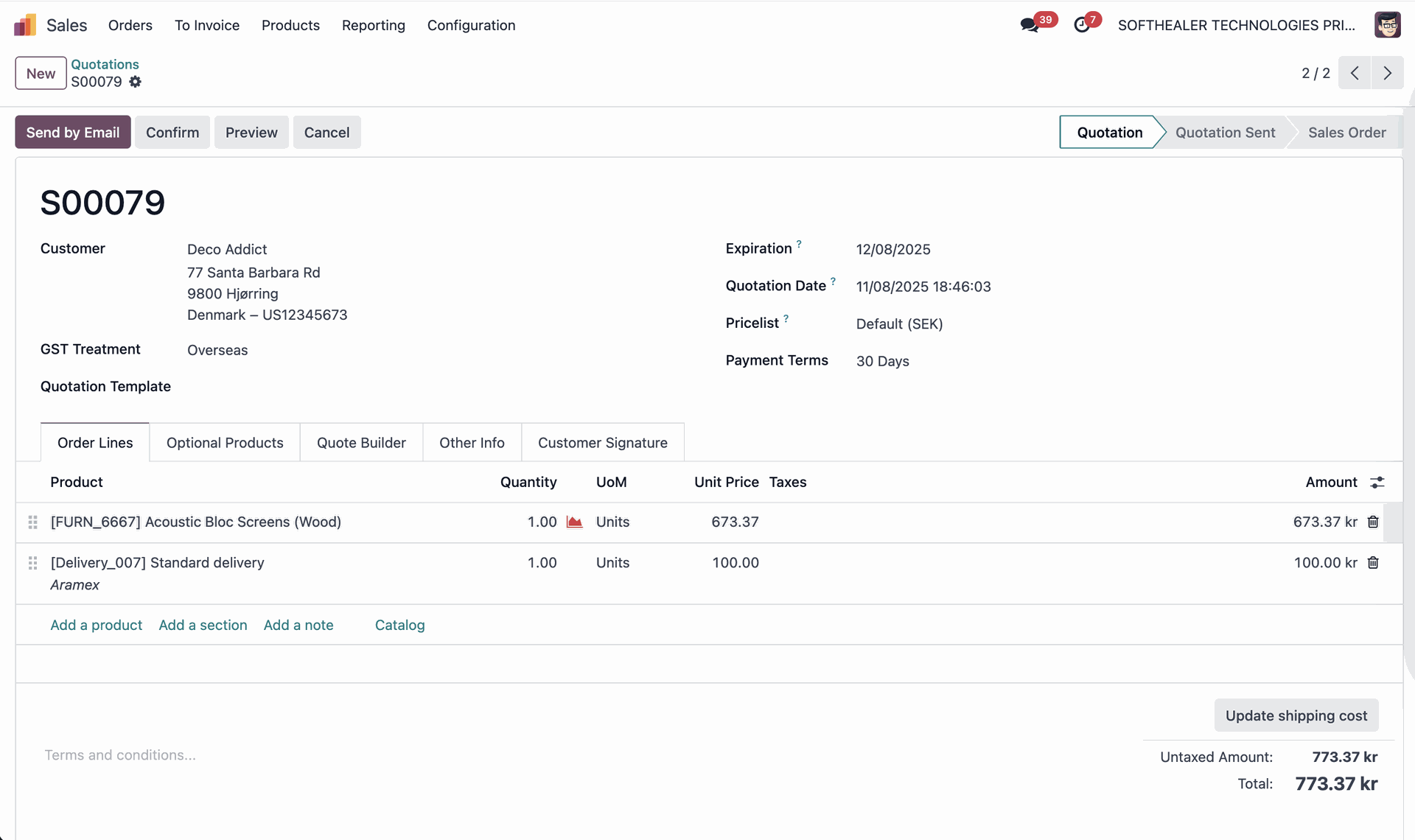Image resolution: width=1415 pixels, height=840 pixels.
Task: Open the Reporting menu
Action: coord(373,25)
